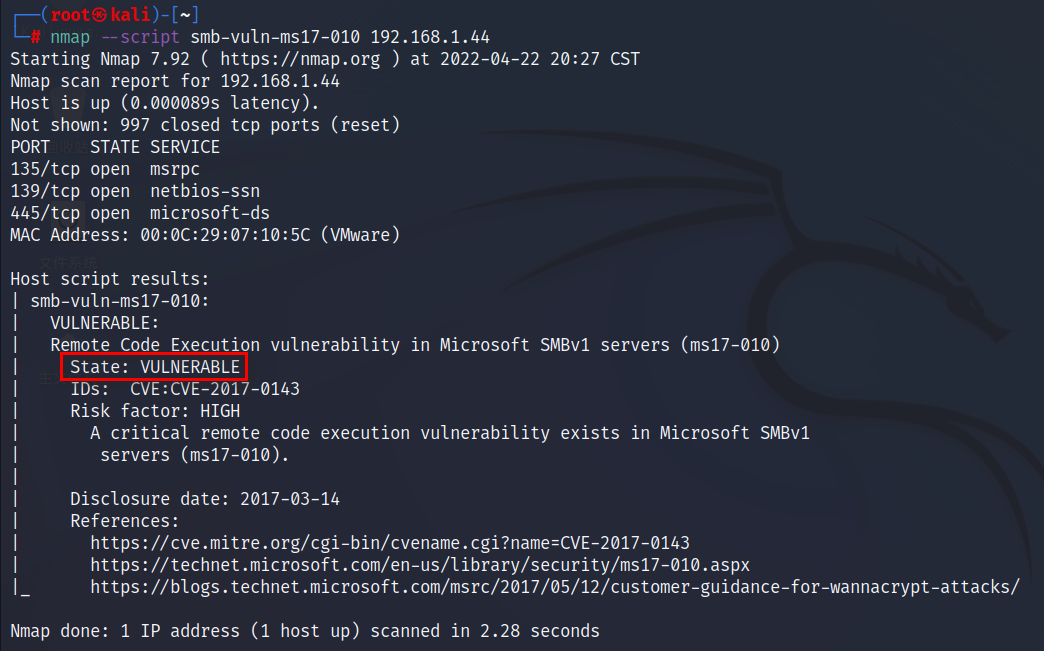Open the technet.microsoft.com ms17-010.aspx link
1044x651 pixels.
coord(419,565)
